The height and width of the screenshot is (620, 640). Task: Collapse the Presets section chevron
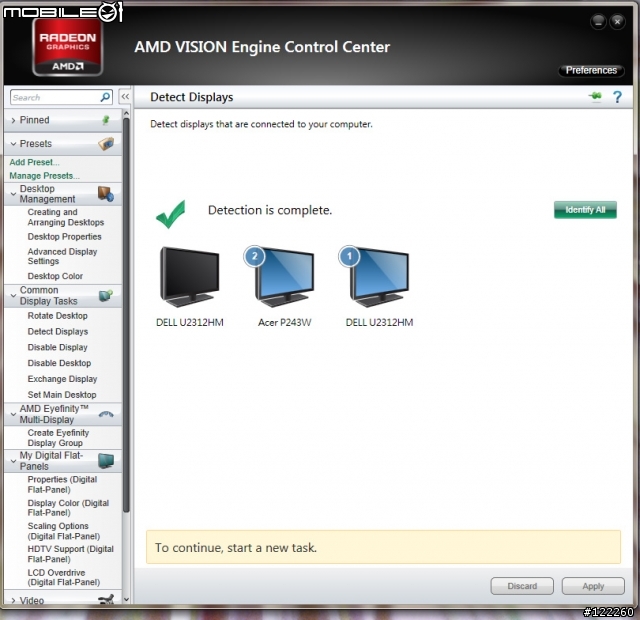point(13,144)
